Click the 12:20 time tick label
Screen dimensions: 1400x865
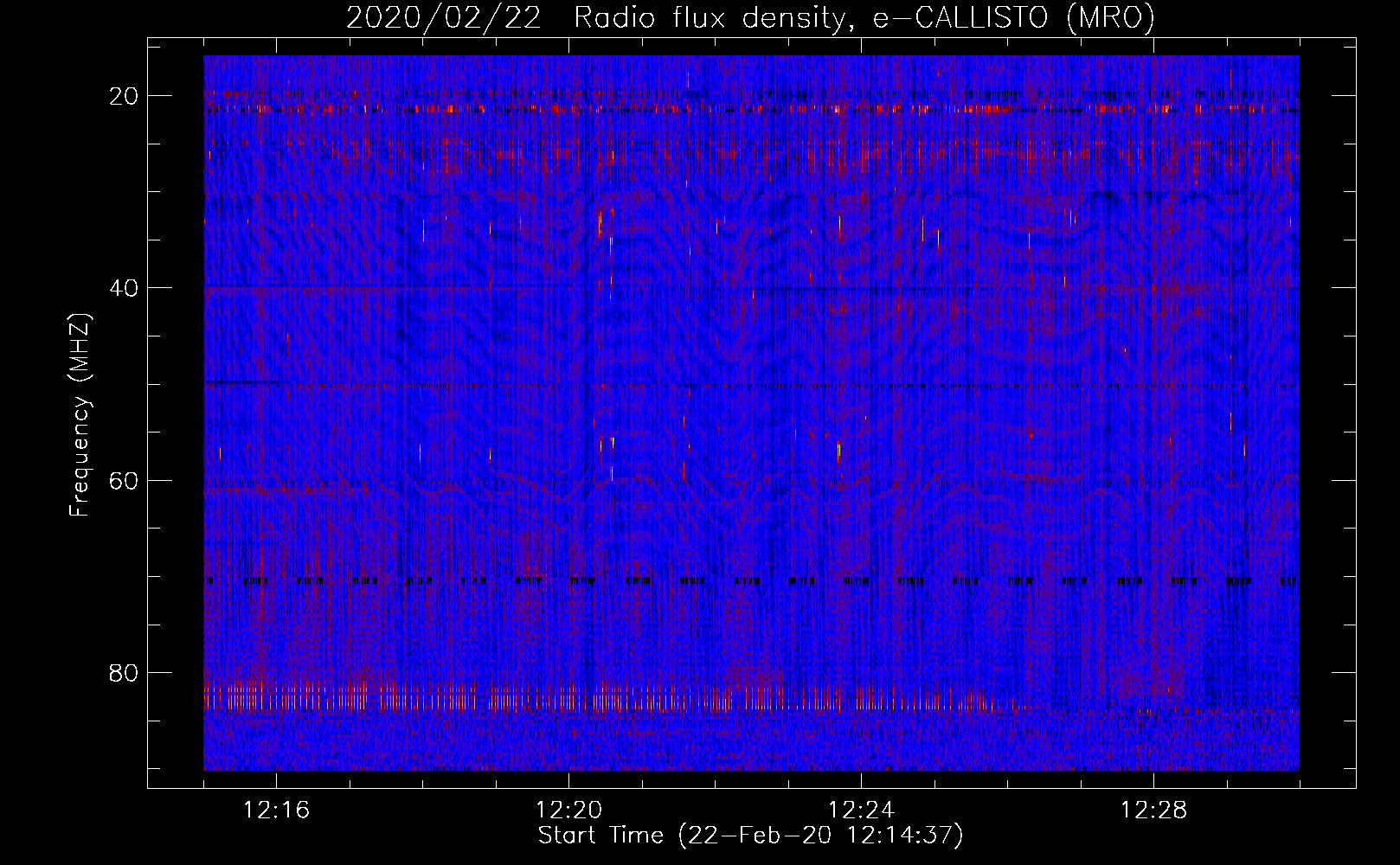(568, 811)
